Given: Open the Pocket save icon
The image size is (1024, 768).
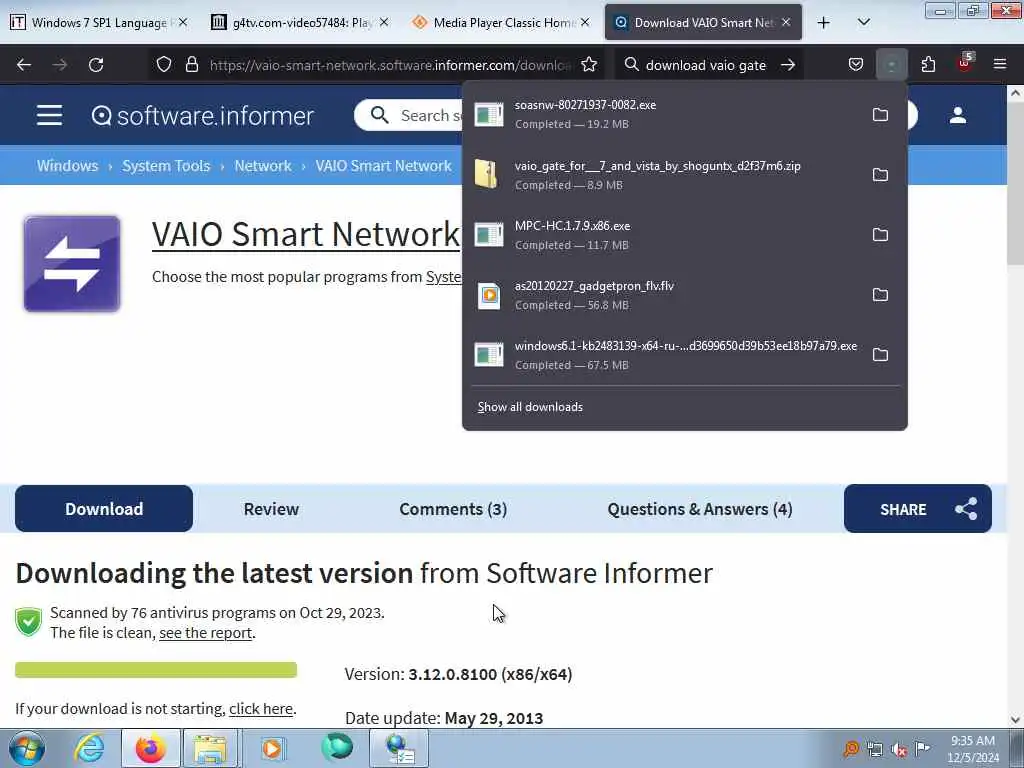Looking at the screenshot, I should click(856, 65).
